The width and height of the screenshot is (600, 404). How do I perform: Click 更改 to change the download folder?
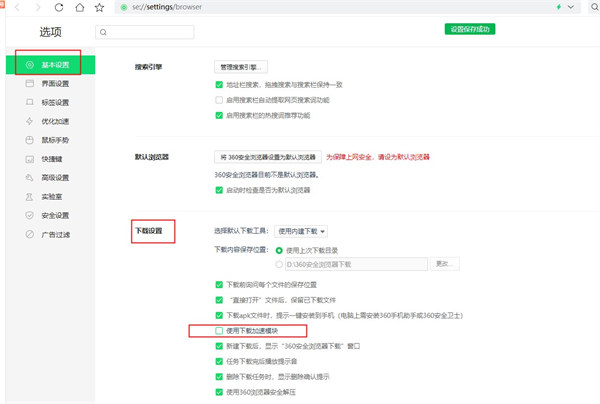point(443,264)
